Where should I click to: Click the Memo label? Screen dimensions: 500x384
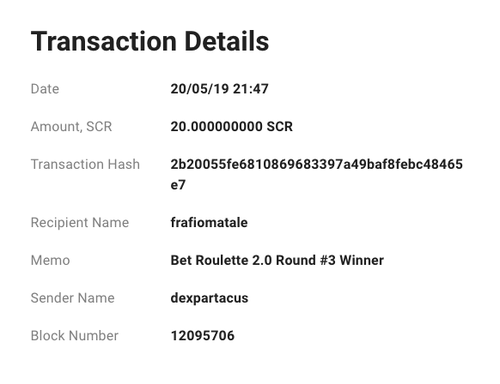(x=50, y=260)
